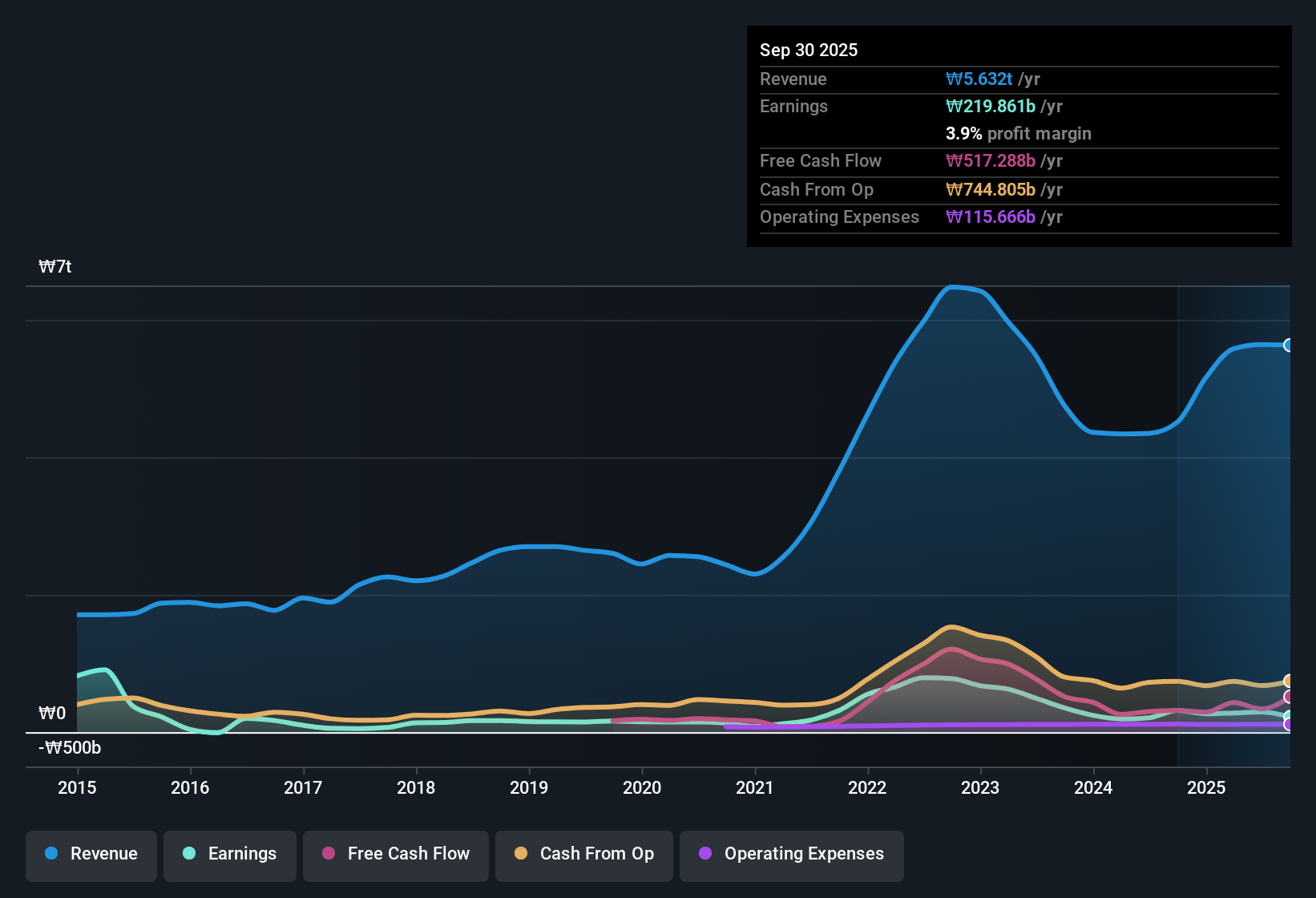Click the purple Operating Expenses dot

tap(705, 855)
